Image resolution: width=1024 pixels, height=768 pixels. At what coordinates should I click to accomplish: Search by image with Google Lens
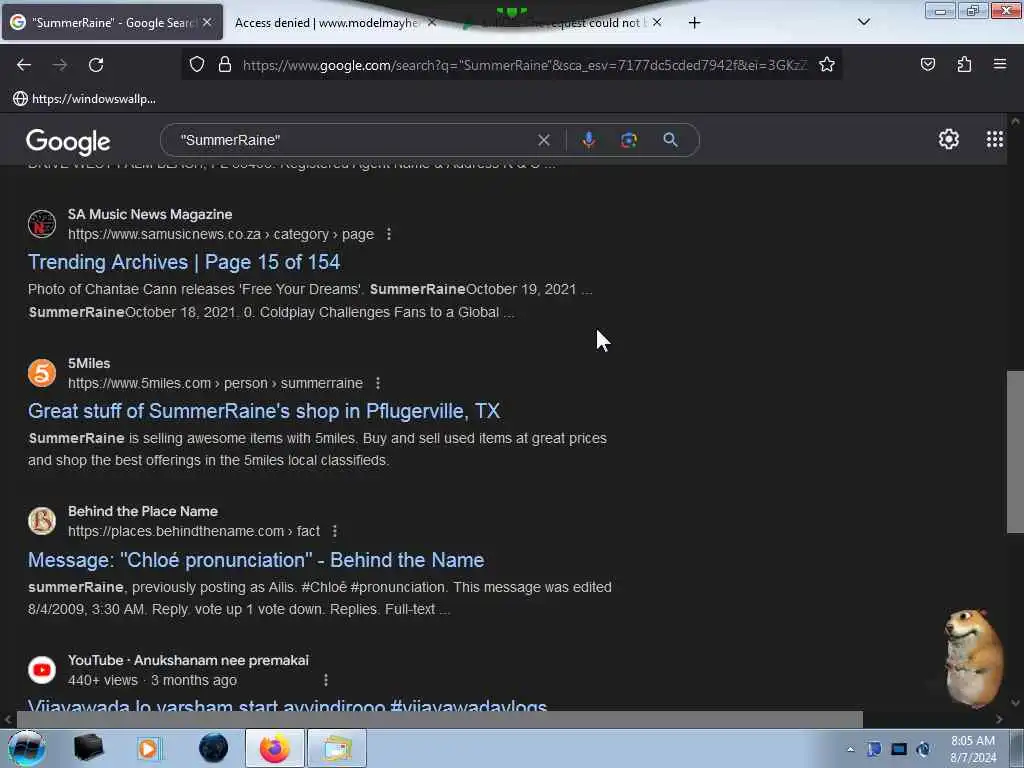(x=629, y=140)
